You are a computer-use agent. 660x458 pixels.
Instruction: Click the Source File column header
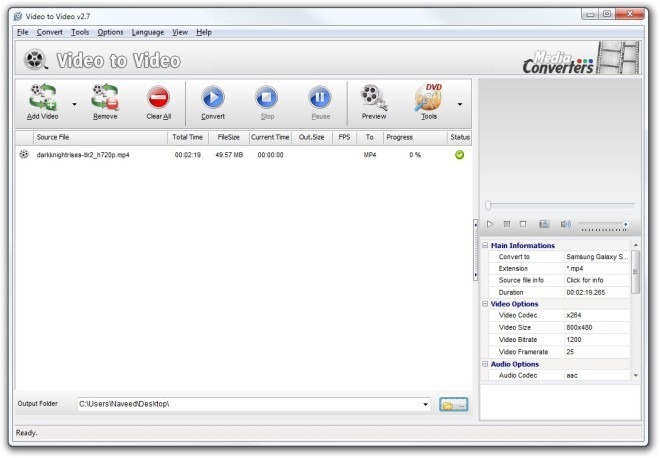coord(100,137)
